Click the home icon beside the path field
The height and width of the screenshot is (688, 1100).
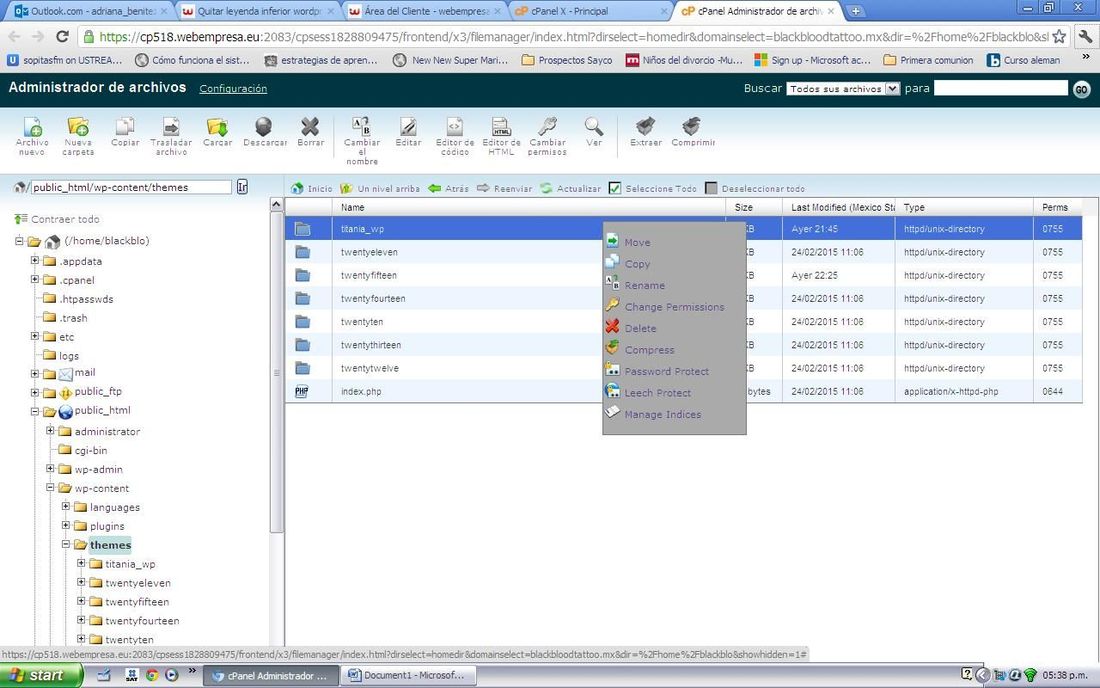[x=20, y=187]
